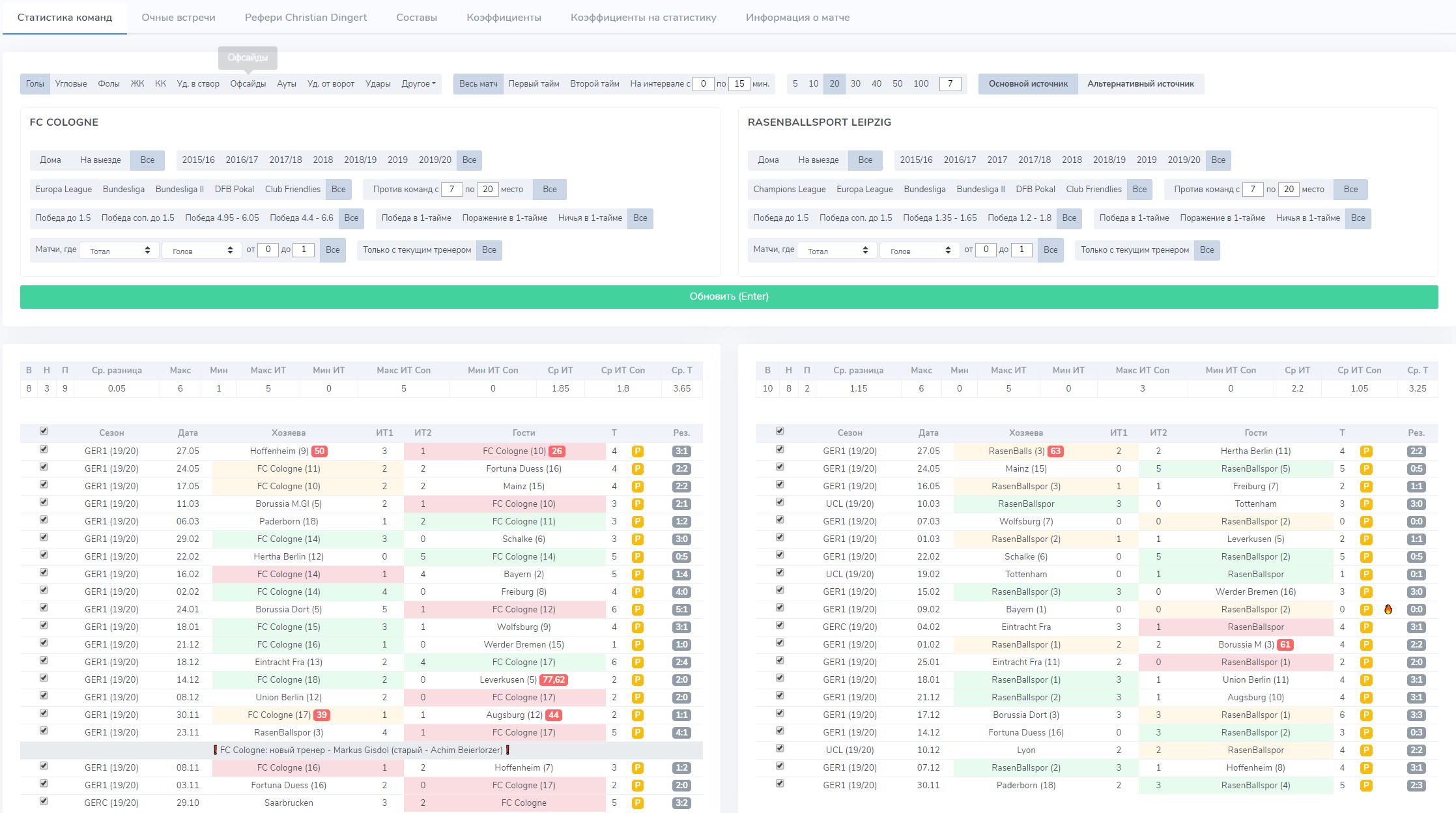Open Голов dropdown in Leipzig filters
Screen dimensions: 1456x813
tap(920, 251)
